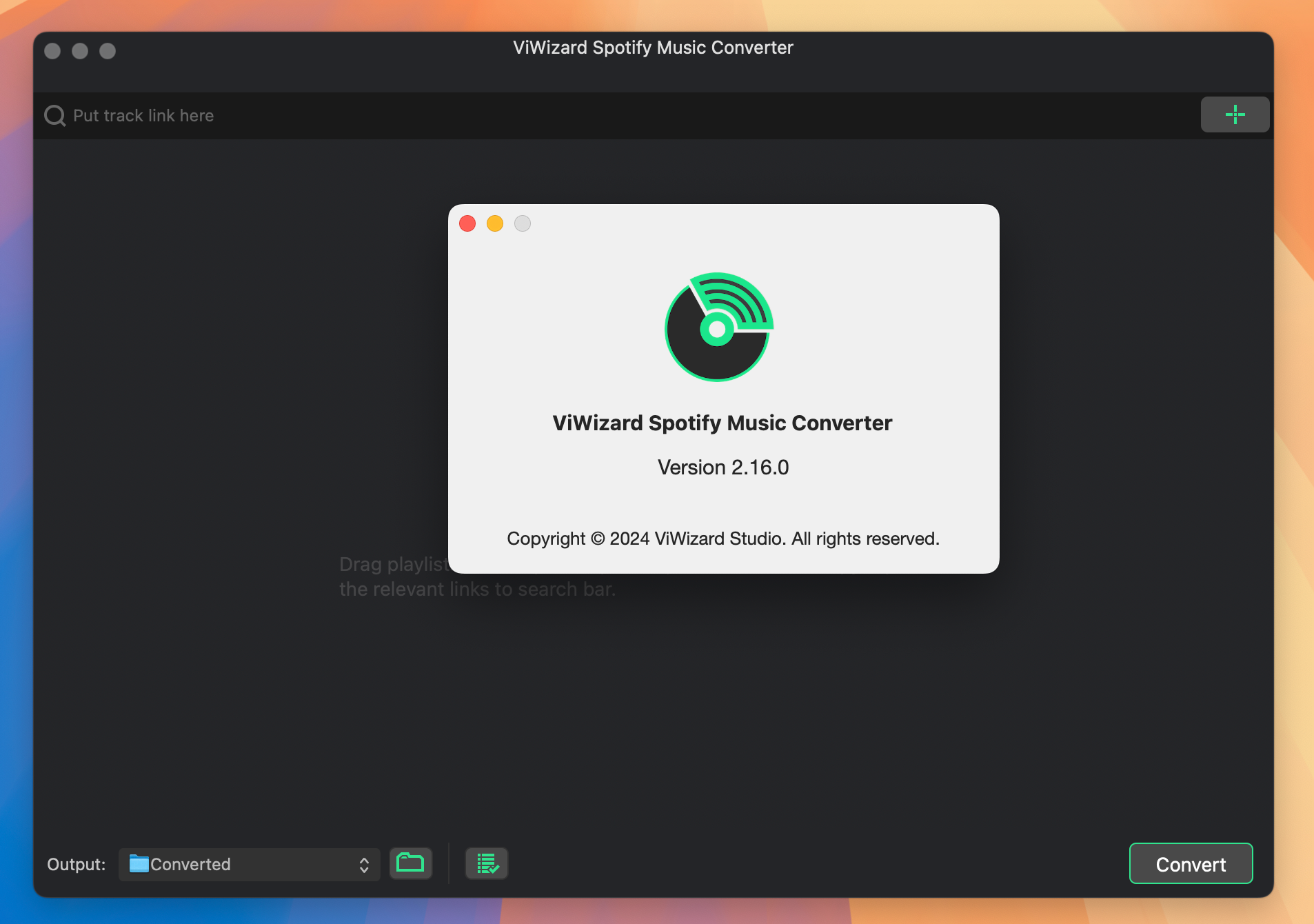This screenshot has width=1314, height=924.
Task: Click the main window title bar text
Action: point(653,48)
